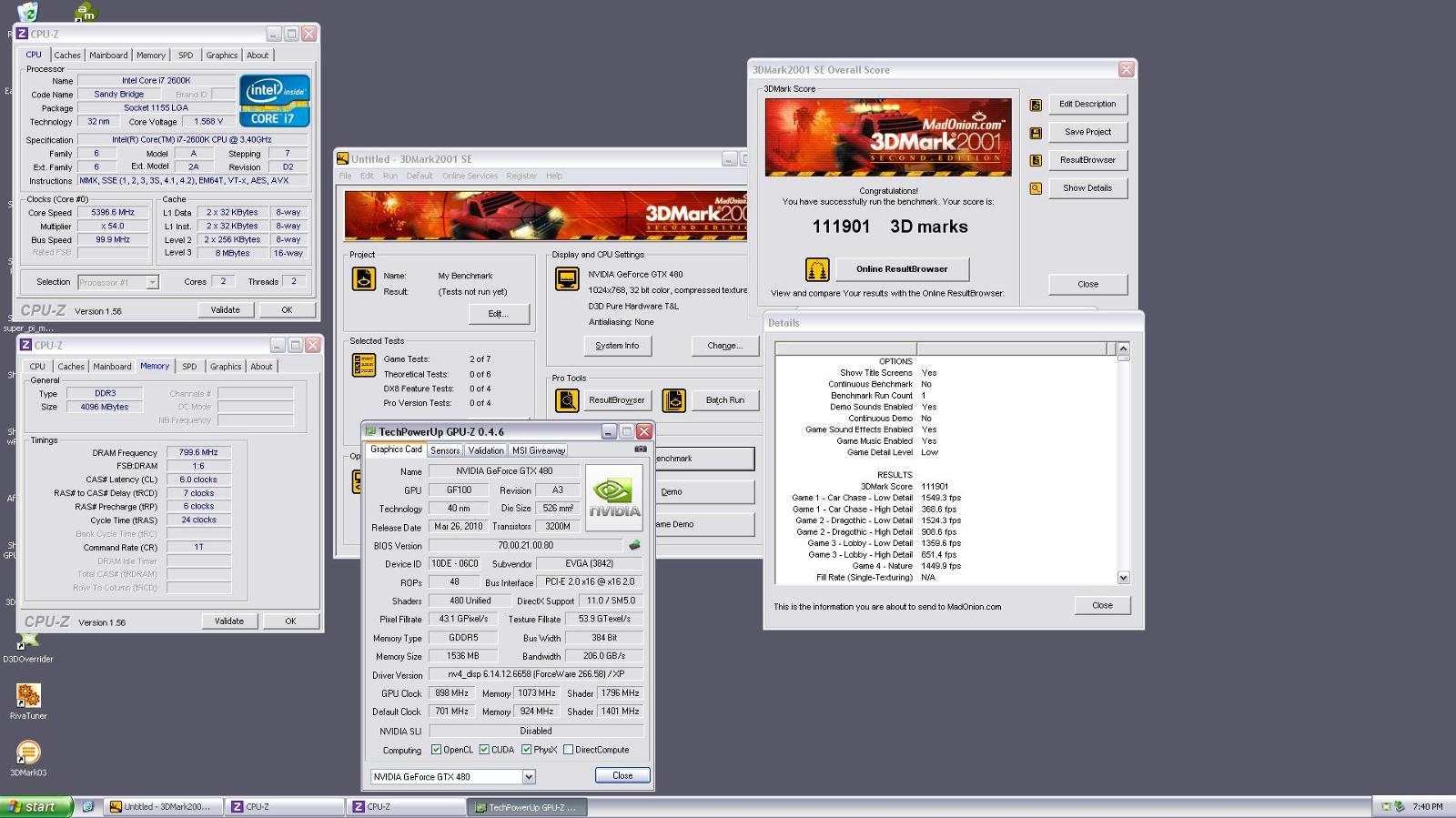Switch to the Mainboard tab in top CPU-Z window
The height and width of the screenshot is (818, 1456).
pos(108,56)
